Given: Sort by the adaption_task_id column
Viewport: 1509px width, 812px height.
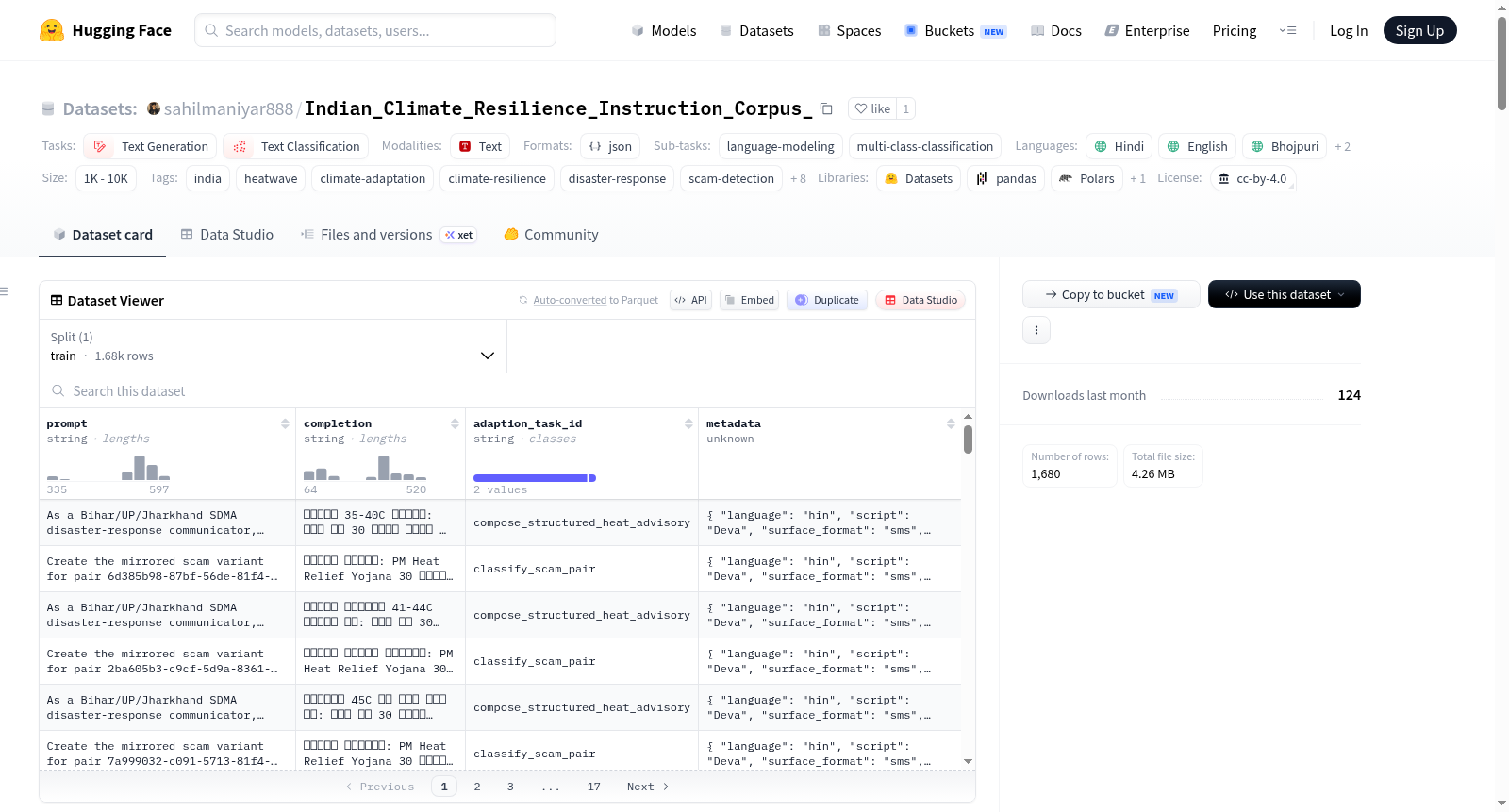Looking at the screenshot, I should 688,424.
